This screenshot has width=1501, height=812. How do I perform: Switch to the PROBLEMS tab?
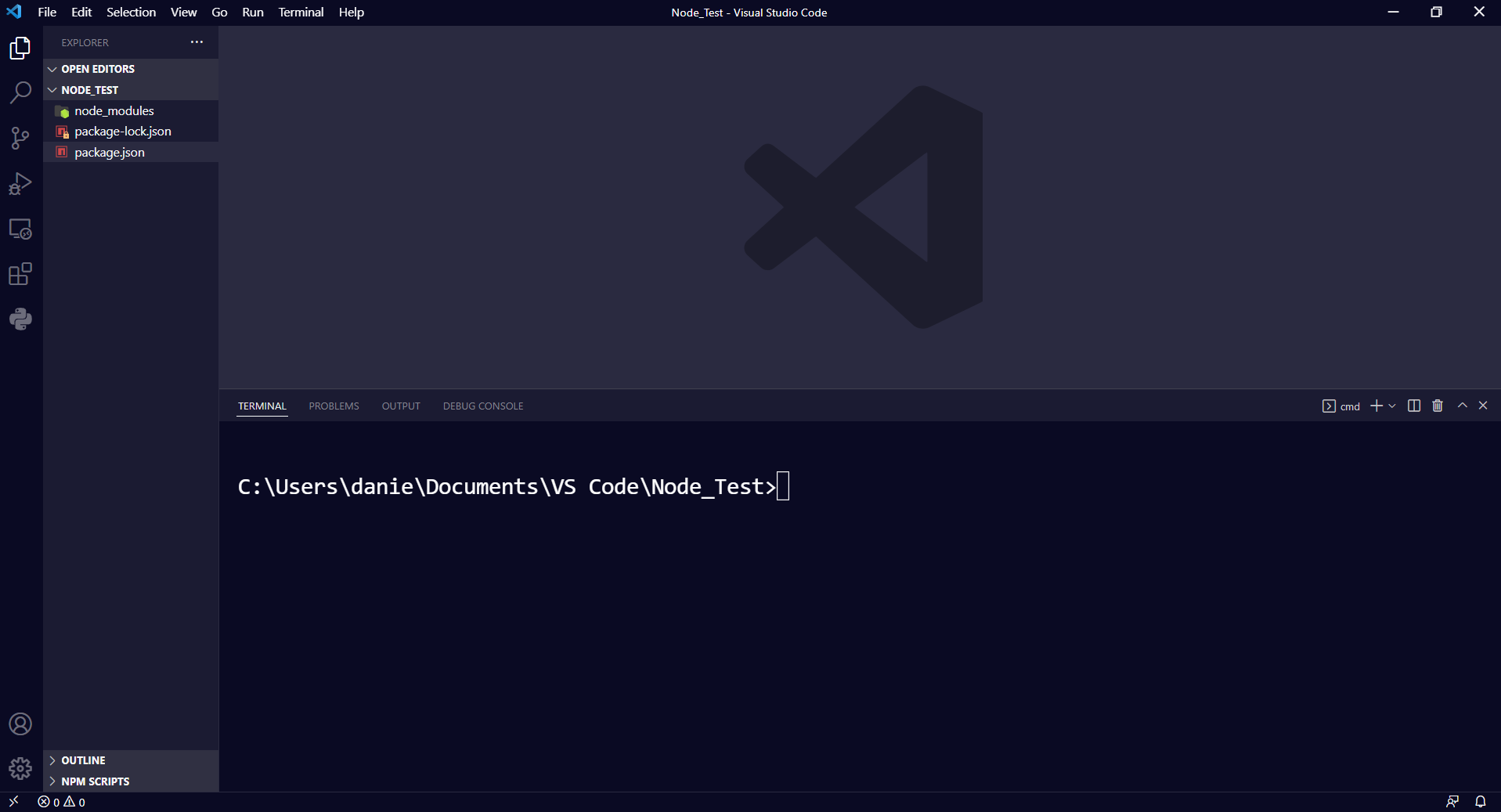click(x=333, y=406)
